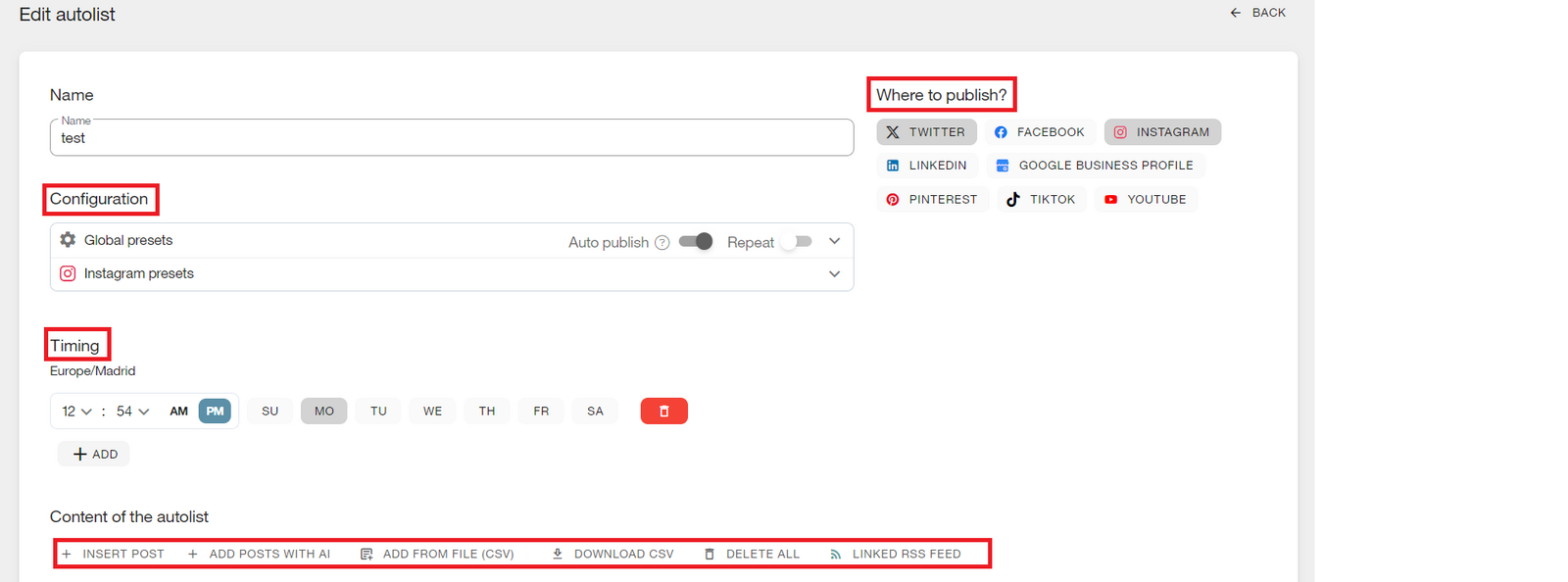Image resolution: width=1568 pixels, height=582 pixels.
Task: Click the Back link
Action: coord(1258,13)
